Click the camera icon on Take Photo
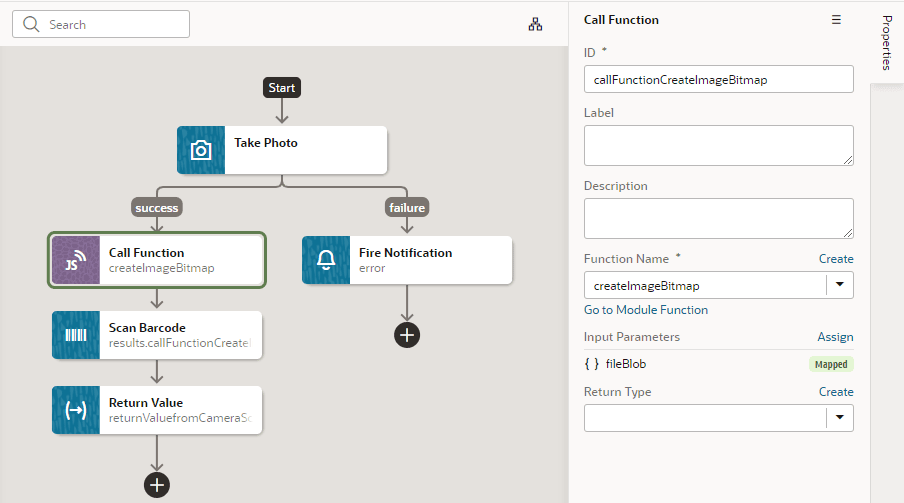The height and width of the screenshot is (503, 904). (x=201, y=150)
